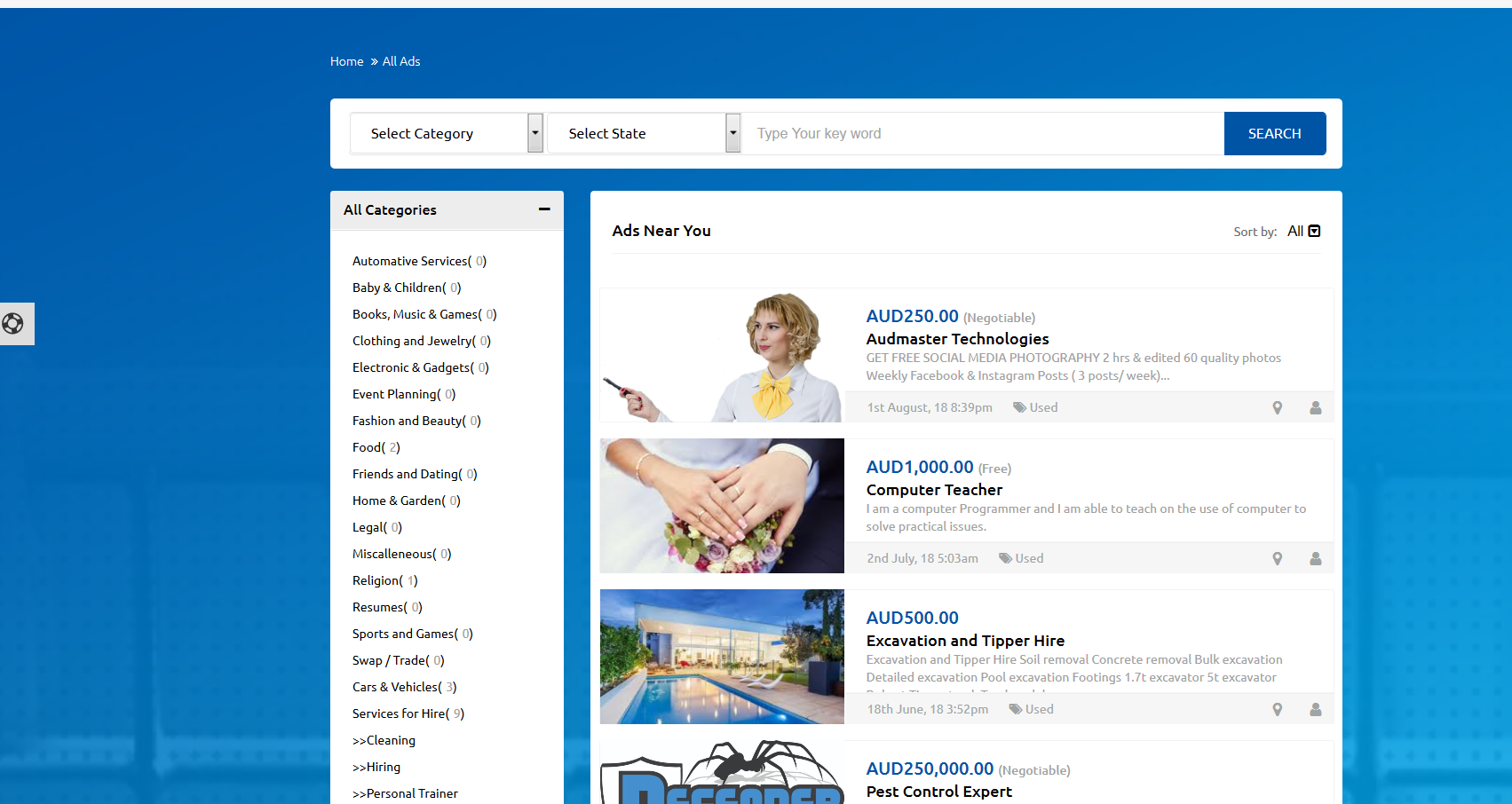The width and height of the screenshot is (1512, 804).
Task: Click location pin icon on Computer Teacher ad
Action: coord(1277,559)
